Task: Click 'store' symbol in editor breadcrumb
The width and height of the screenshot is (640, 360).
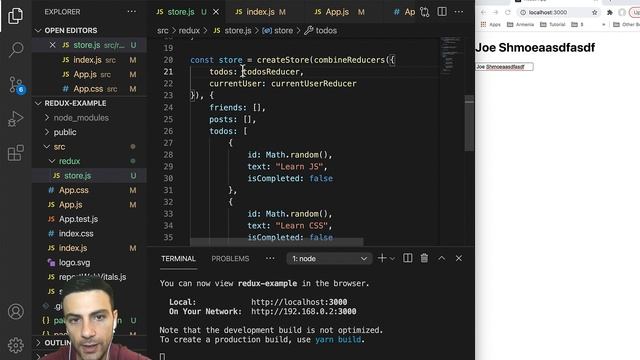Action: [278, 31]
